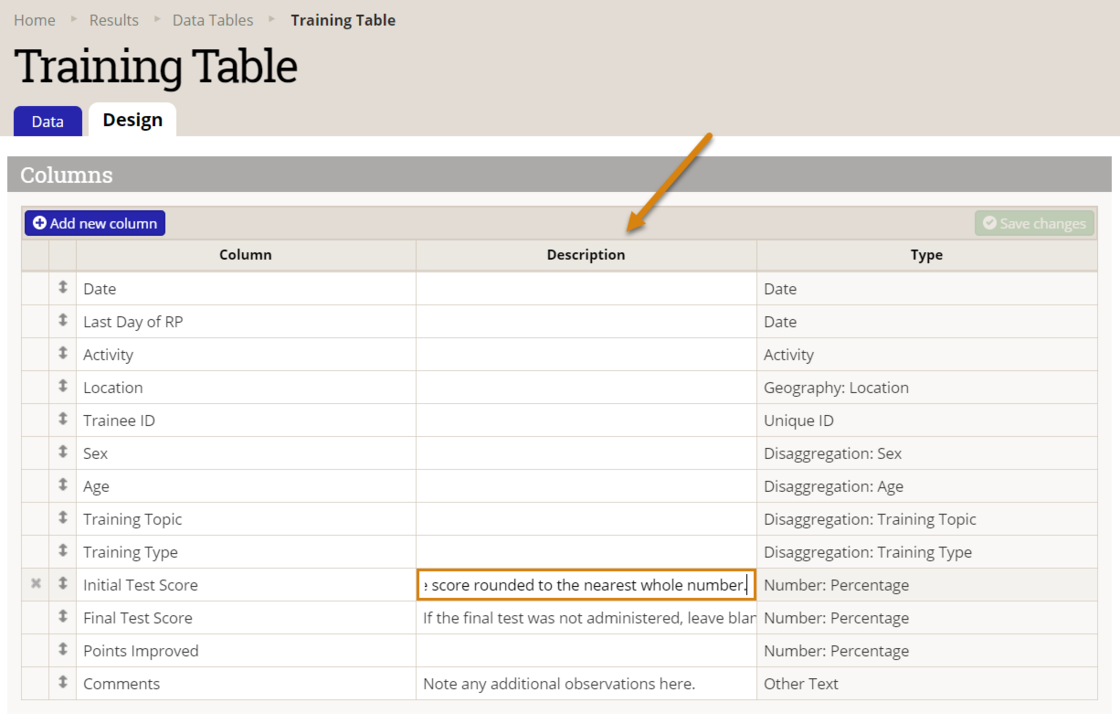Image resolution: width=1120 pixels, height=724 pixels.
Task: Edit the description field for Initial Test Score
Action: pos(585,584)
